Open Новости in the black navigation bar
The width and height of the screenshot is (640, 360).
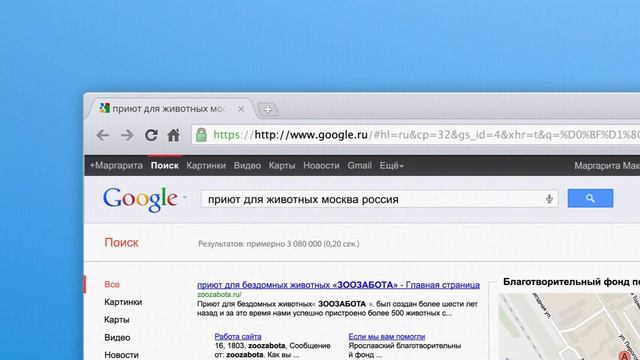321,166
